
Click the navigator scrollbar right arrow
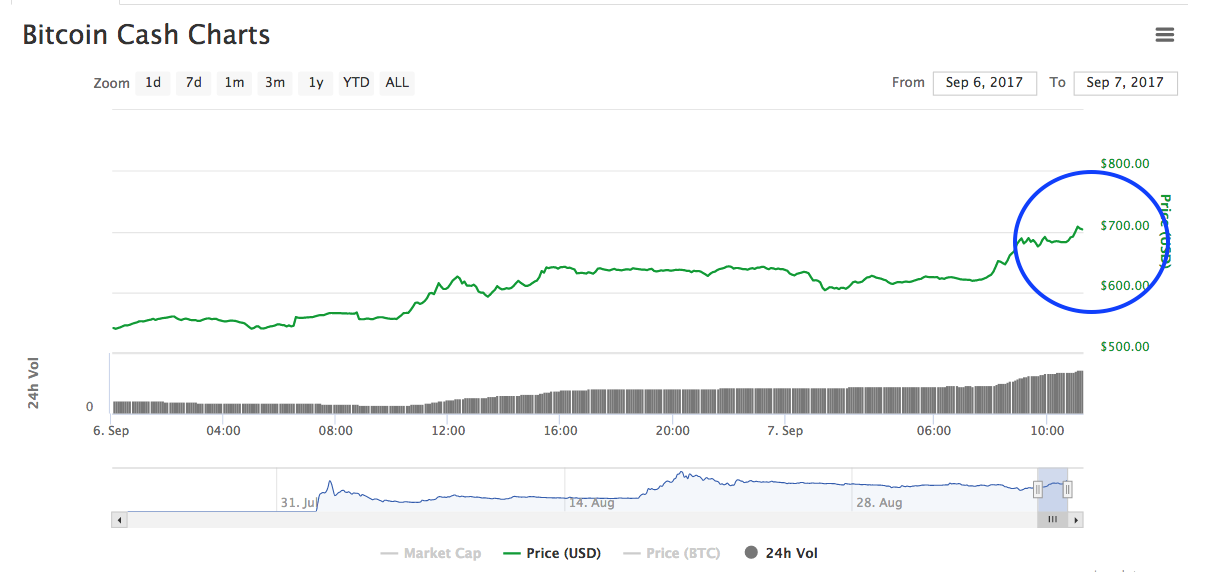tap(1076, 520)
